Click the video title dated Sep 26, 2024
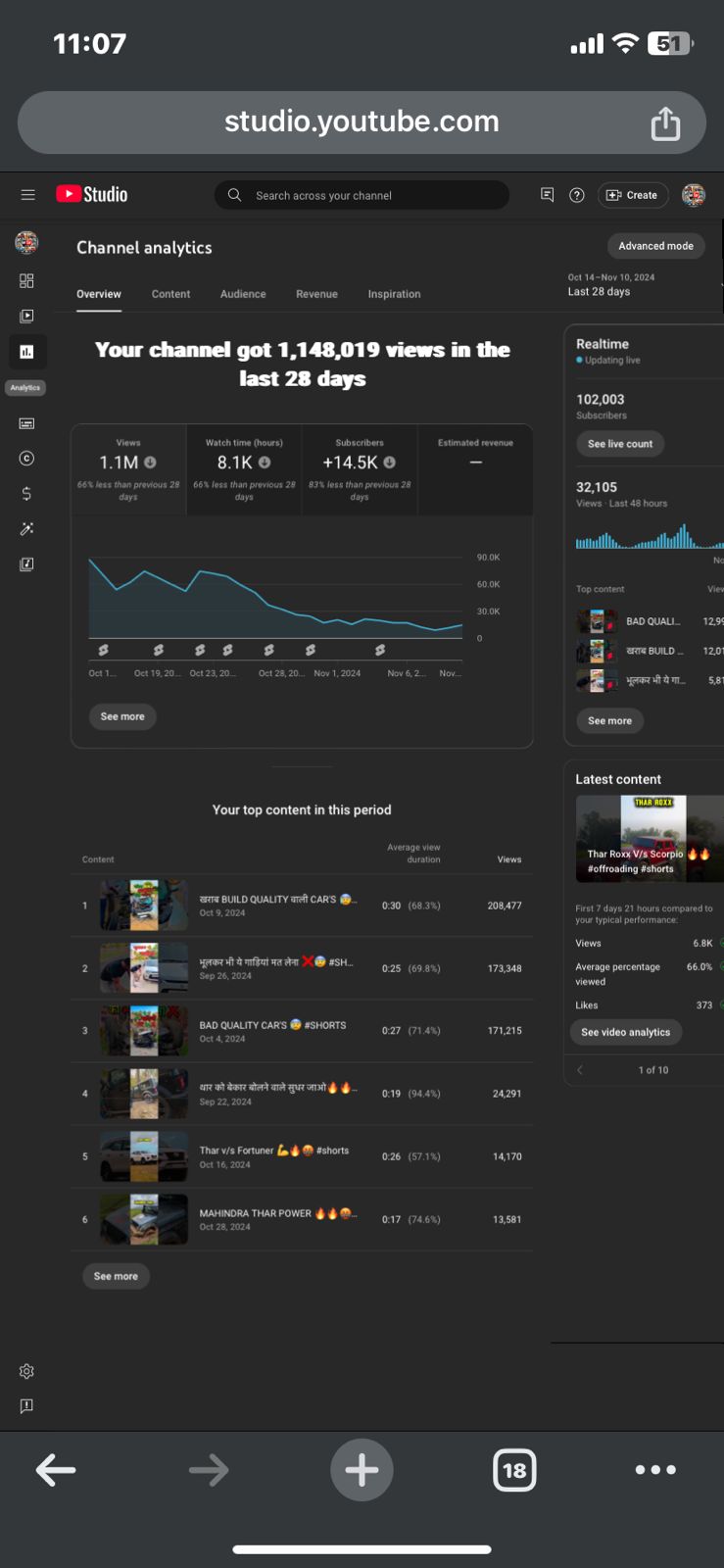This screenshot has height=1568, width=724. [x=275, y=962]
